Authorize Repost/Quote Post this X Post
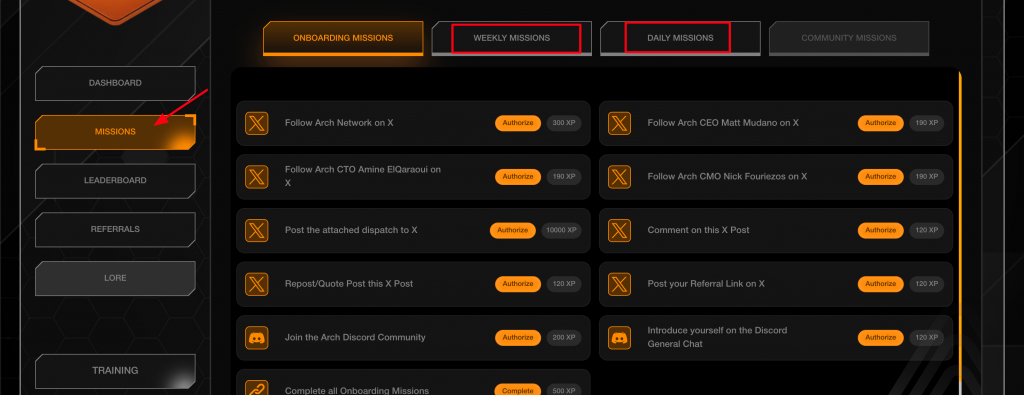1024x395 pixels. [518, 283]
